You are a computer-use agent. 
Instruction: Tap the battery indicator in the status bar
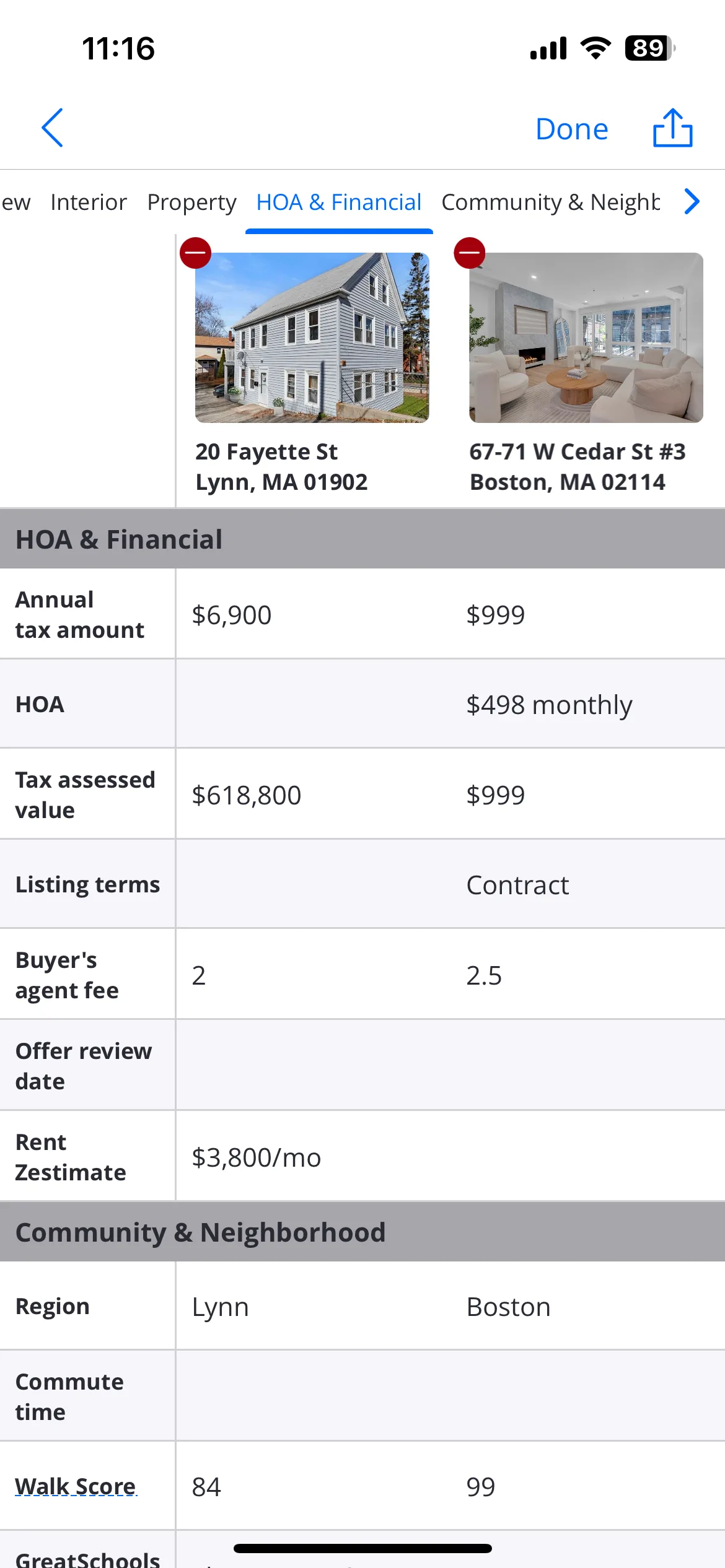(650, 48)
